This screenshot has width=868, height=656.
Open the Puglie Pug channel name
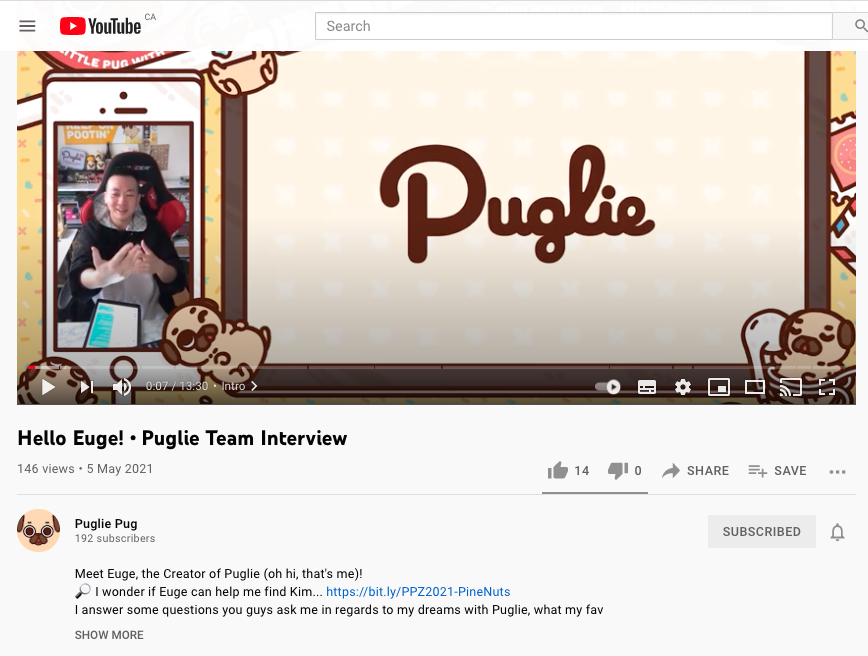[106, 523]
